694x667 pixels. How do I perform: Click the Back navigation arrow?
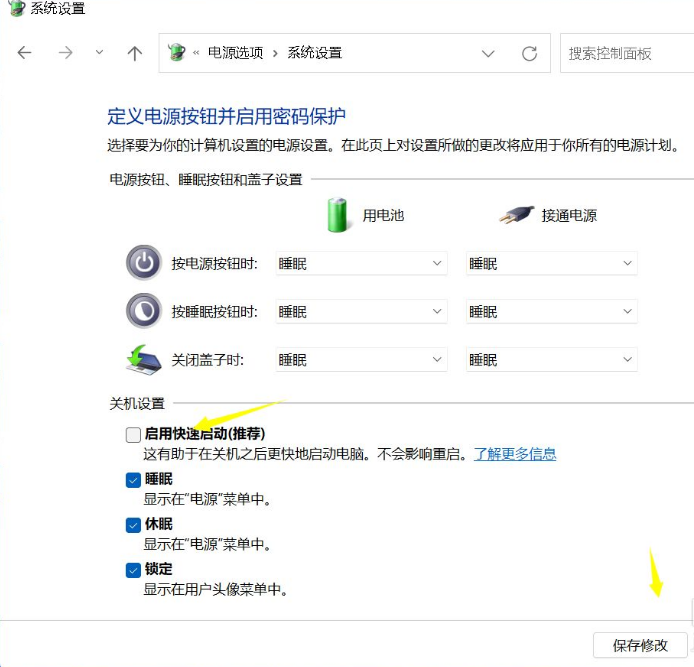coord(25,53)
